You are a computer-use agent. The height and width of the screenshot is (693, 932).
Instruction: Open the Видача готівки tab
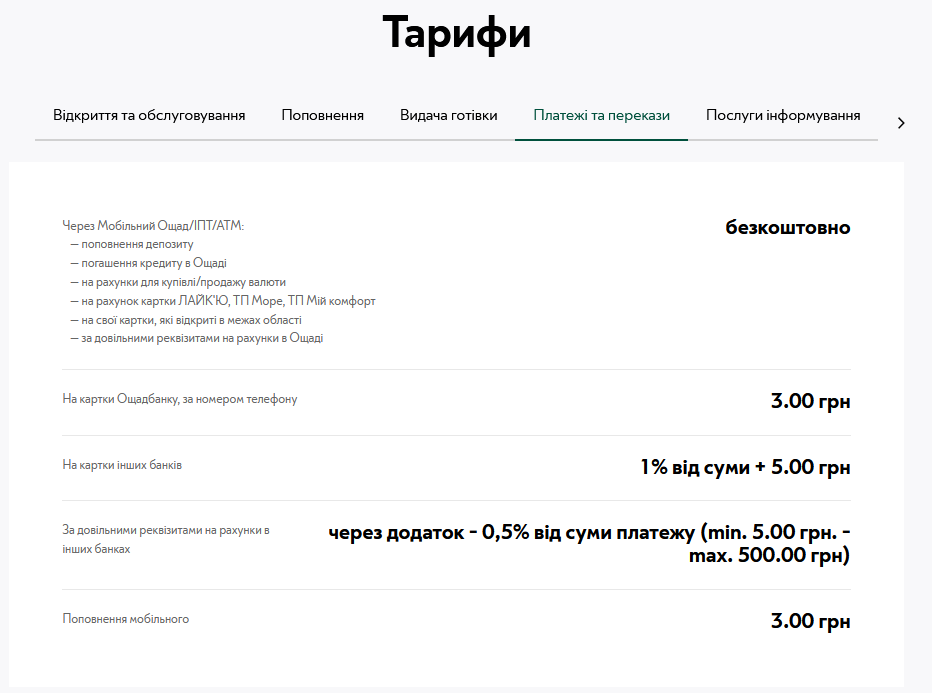coord(448,115)
